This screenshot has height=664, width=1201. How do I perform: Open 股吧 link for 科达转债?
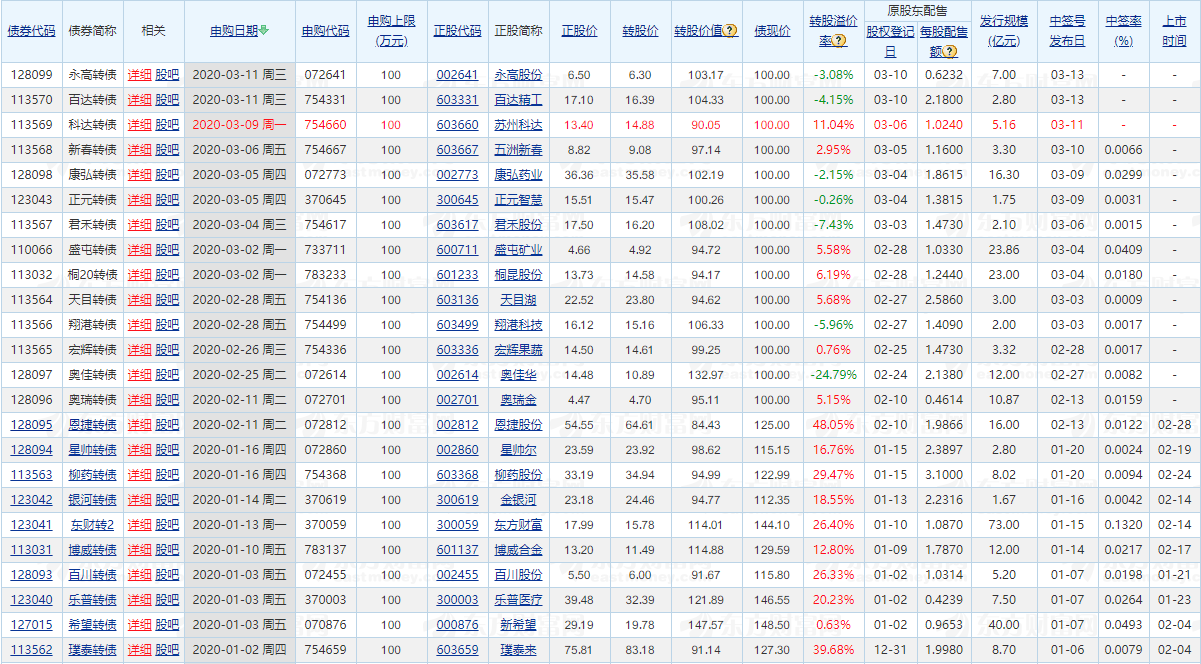pos(167,125)
